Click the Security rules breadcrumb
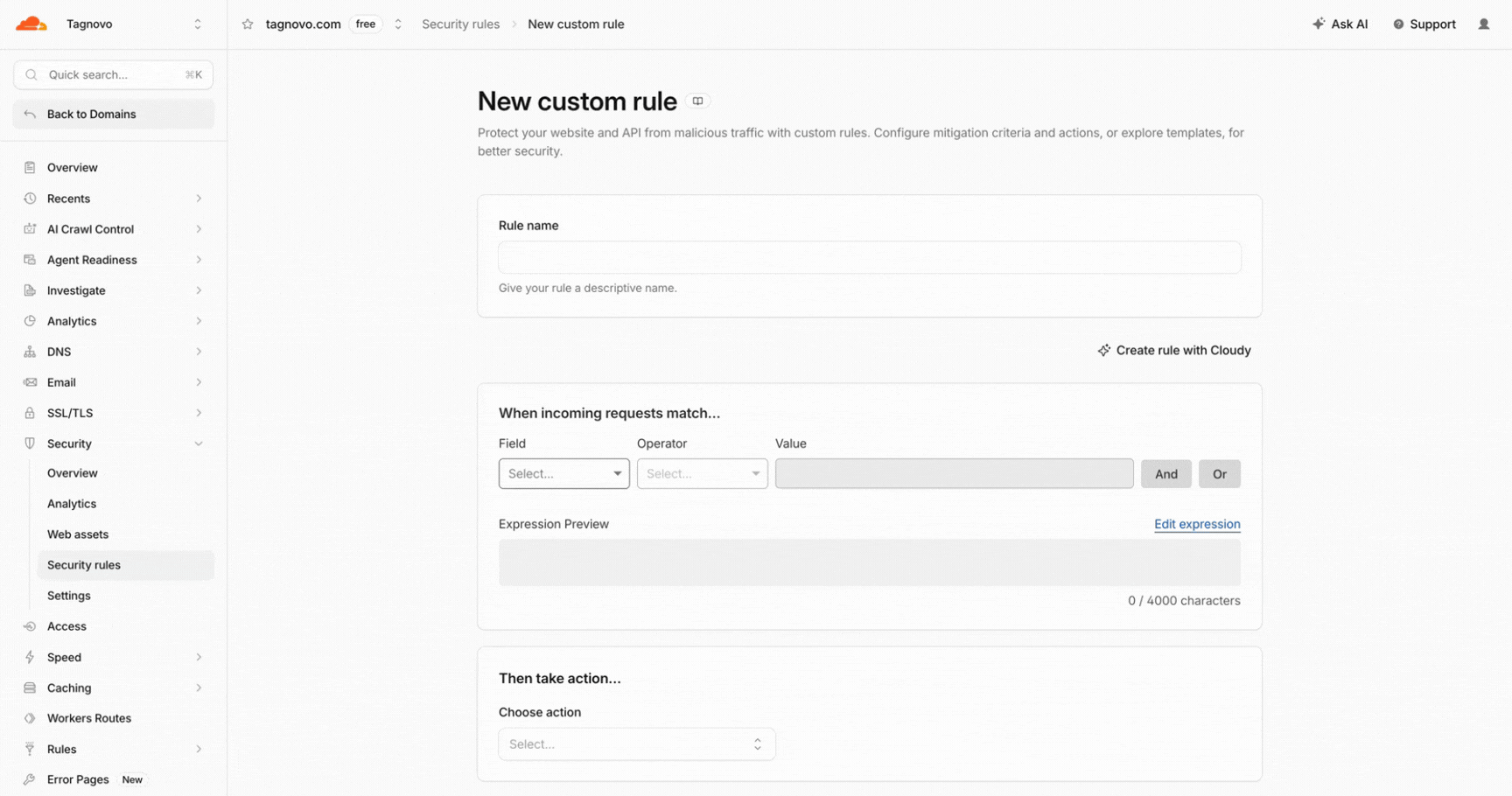 [x=461, y=24]
